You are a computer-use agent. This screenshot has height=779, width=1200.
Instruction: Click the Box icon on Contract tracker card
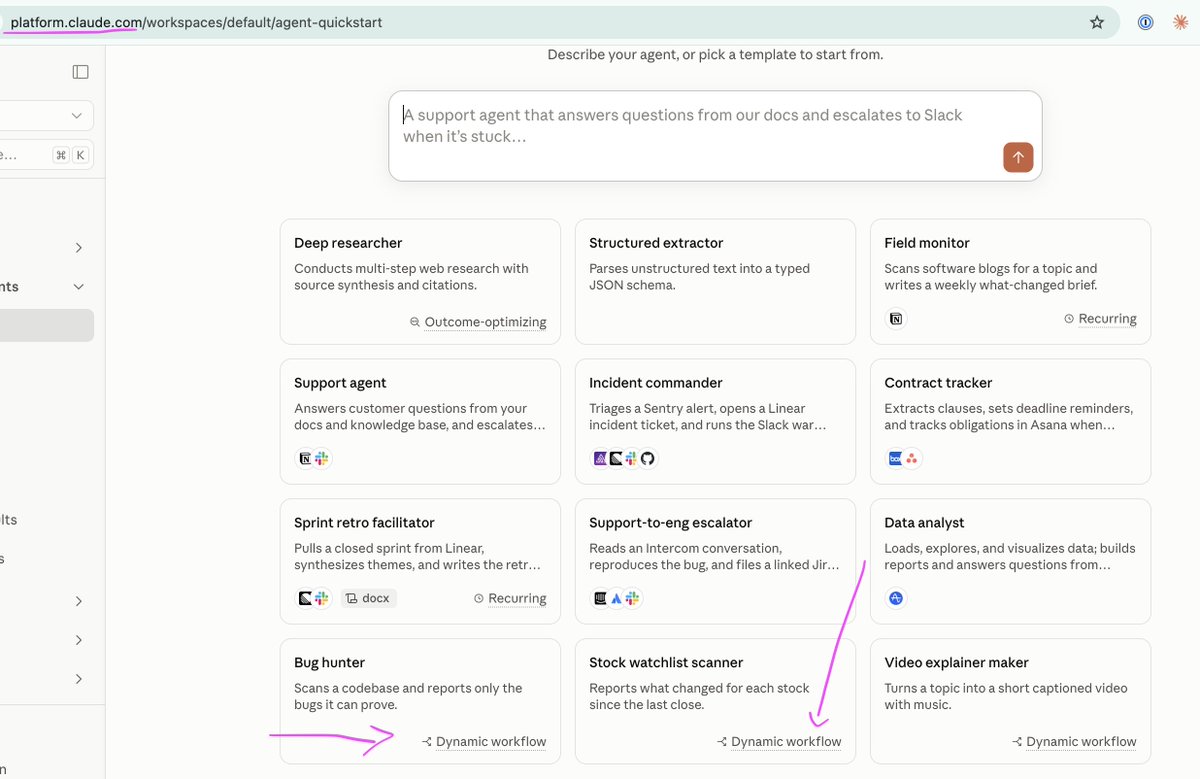896,459
